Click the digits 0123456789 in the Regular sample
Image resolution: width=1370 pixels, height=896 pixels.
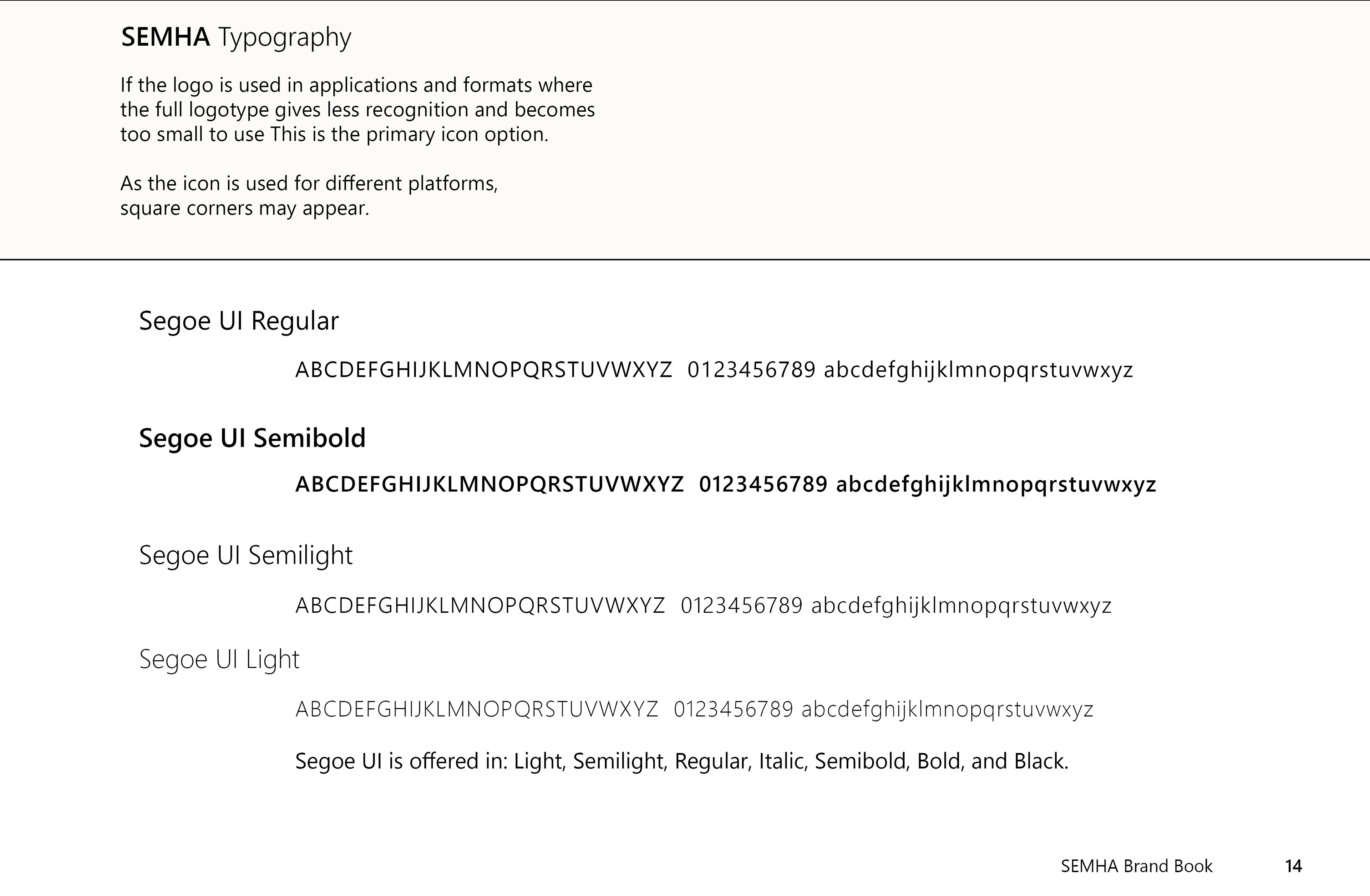(x=751, y=370)
